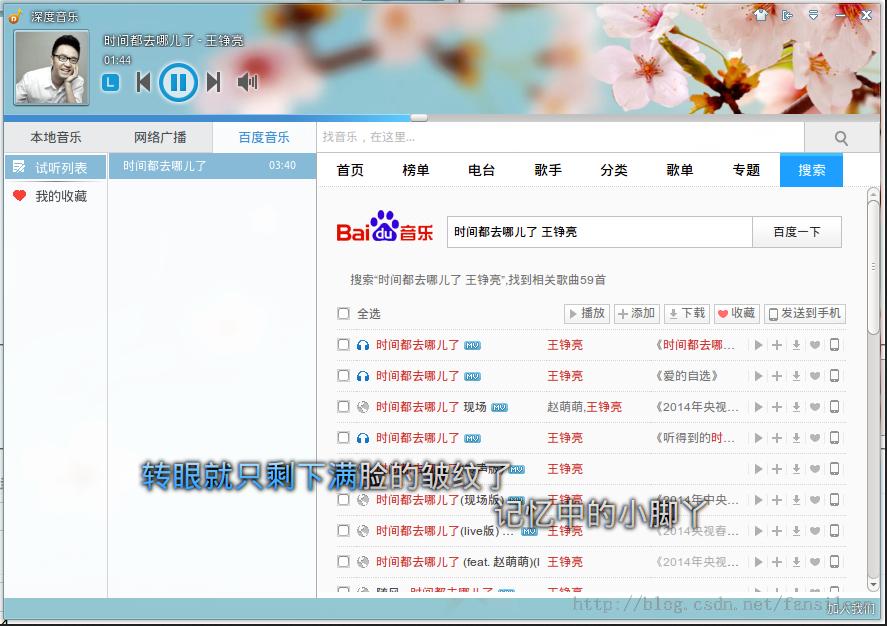Open the 榜单 charts tab
This screenshot has height=626, width=887.
(x=416, y=170)
